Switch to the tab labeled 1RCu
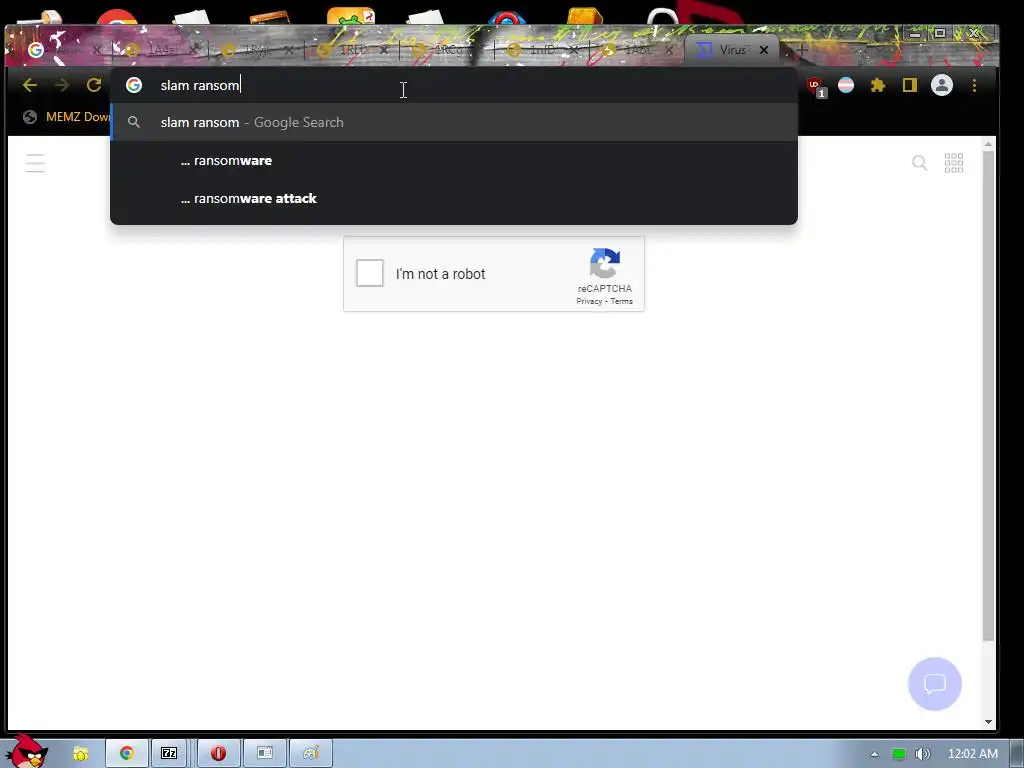 click(448, 50)
